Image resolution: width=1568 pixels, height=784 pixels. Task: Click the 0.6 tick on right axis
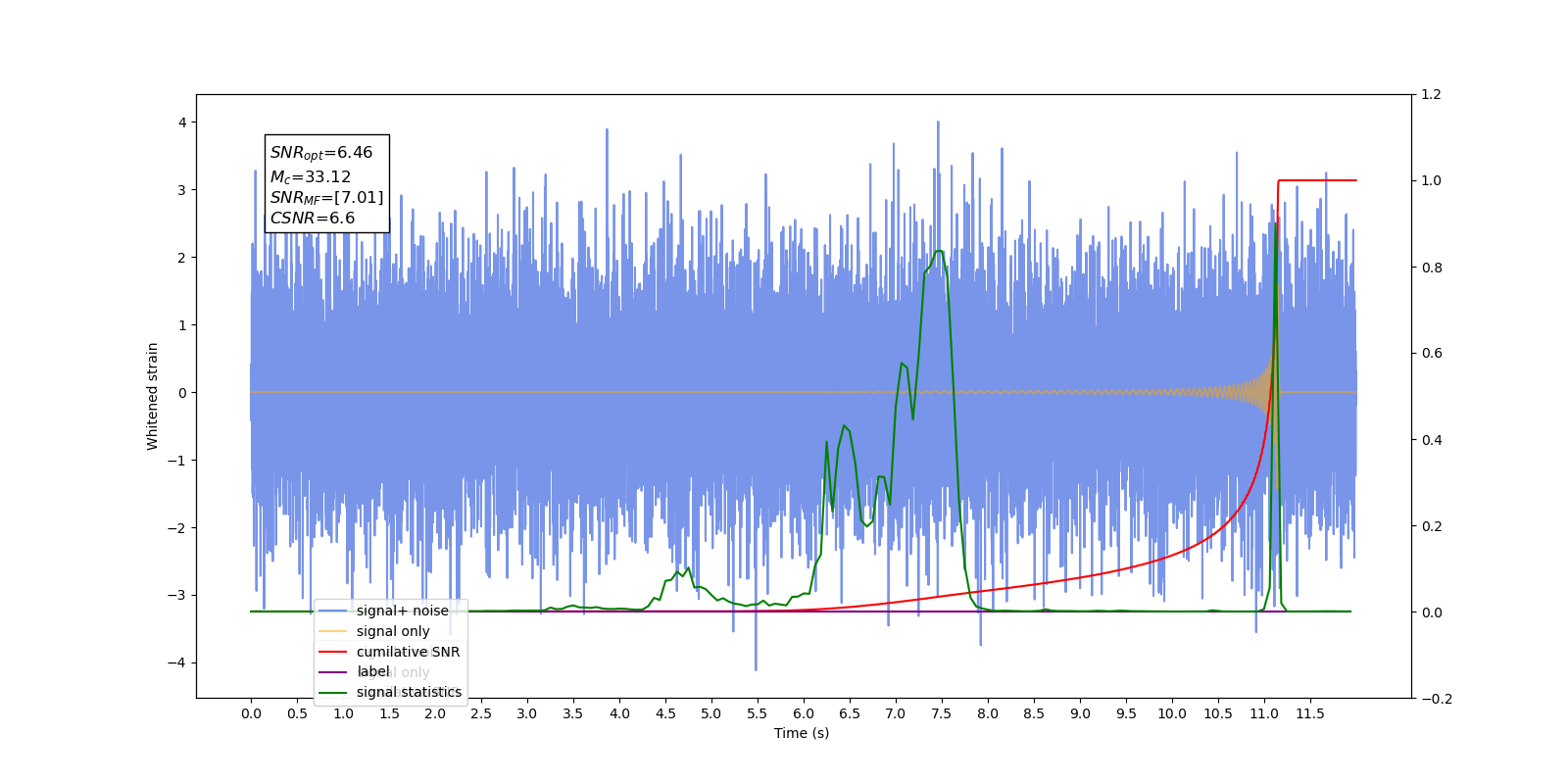point(1432,354)
